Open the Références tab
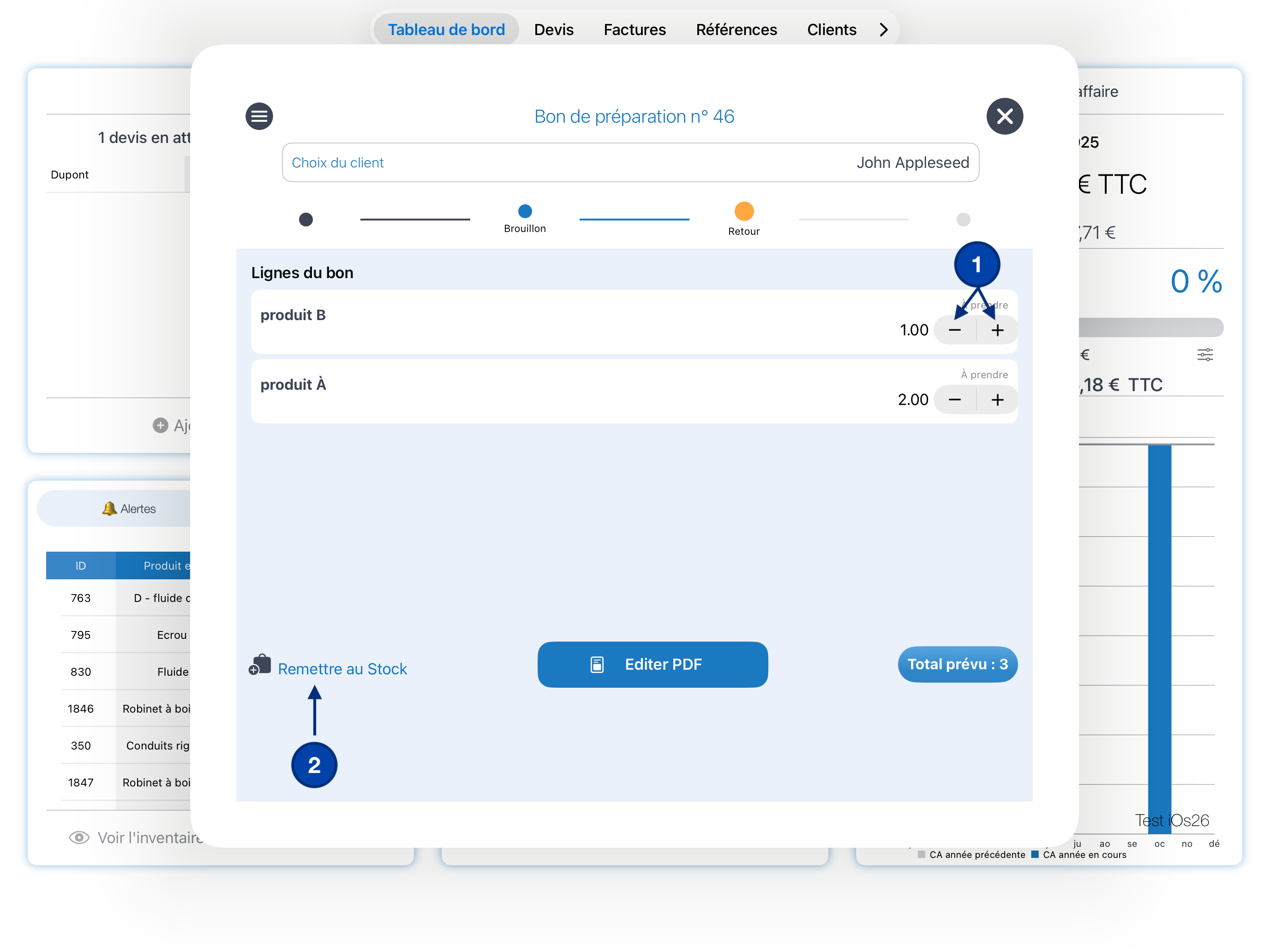The height and width of the screenshot is (952, 1270). coord(736,29)
